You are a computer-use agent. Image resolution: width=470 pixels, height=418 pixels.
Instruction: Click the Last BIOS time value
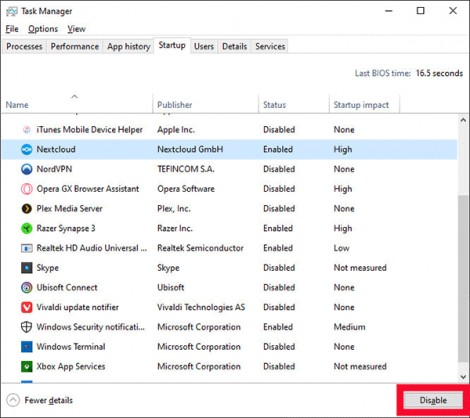point(439,73)
